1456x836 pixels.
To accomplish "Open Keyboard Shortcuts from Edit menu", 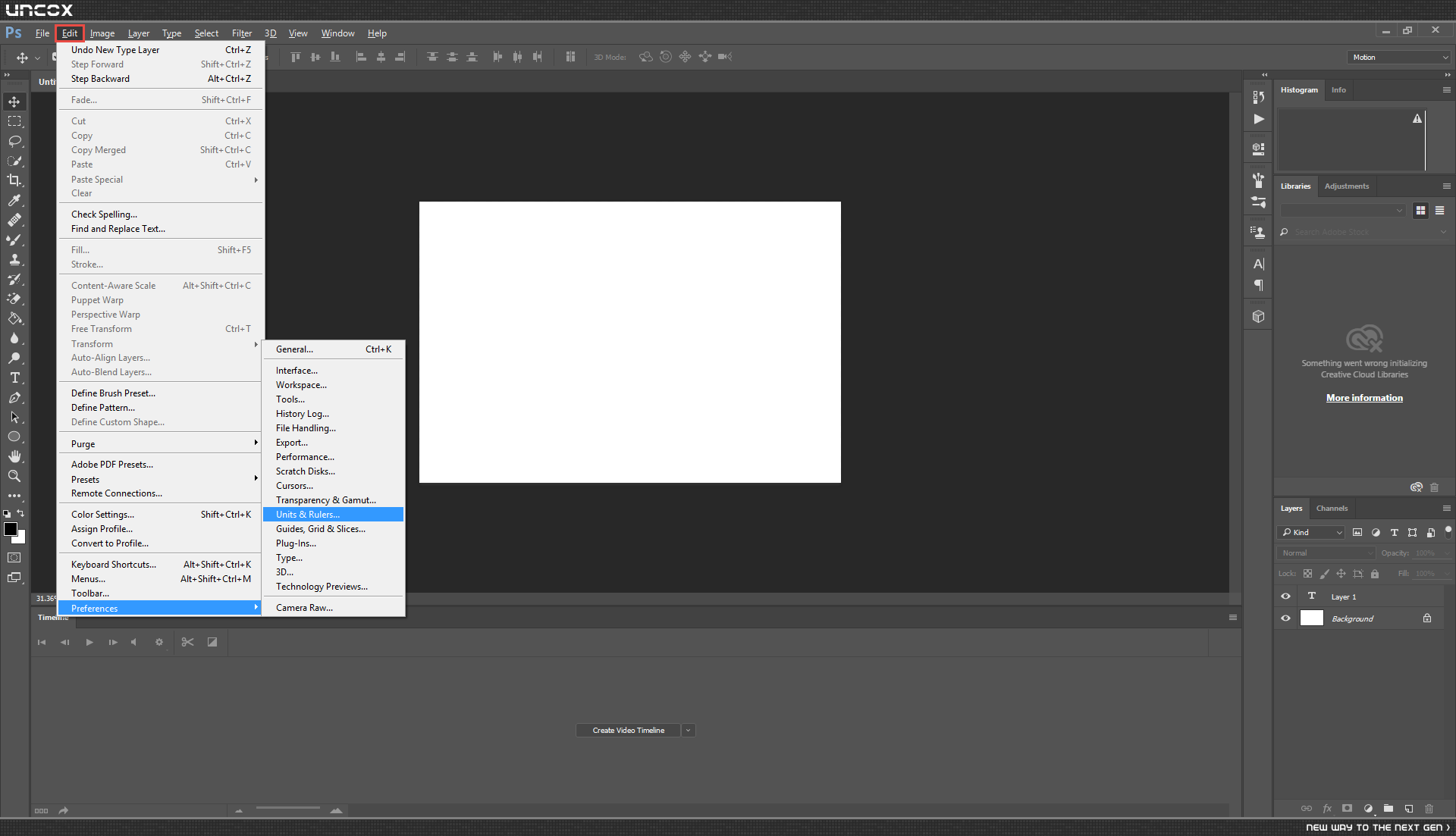I will [x=161, y=565].
